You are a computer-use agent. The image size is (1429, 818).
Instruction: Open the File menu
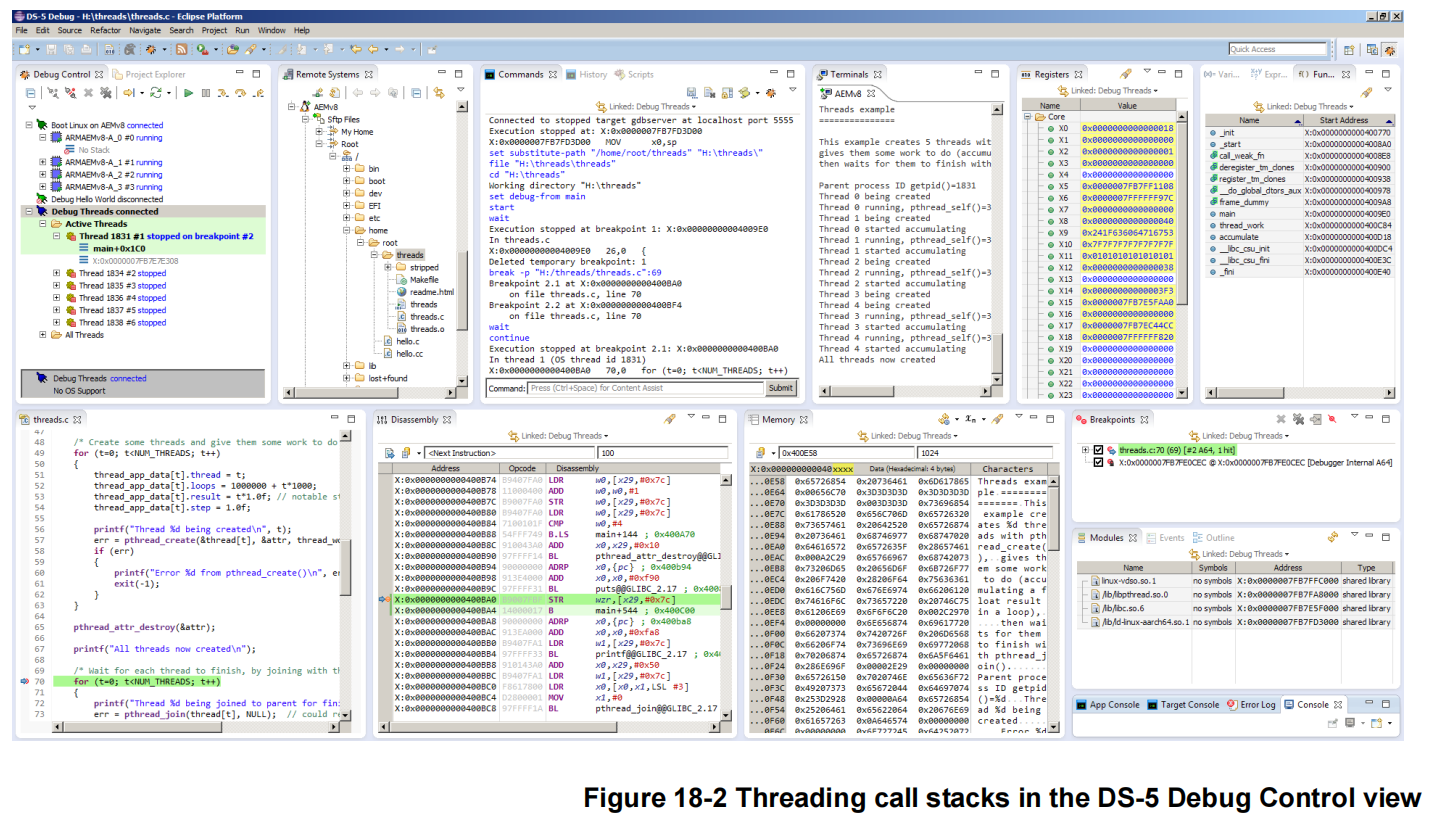21,30
